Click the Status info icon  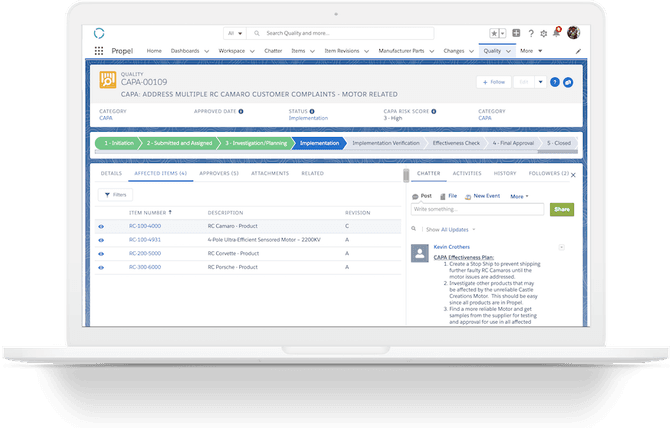click(312, 111)
